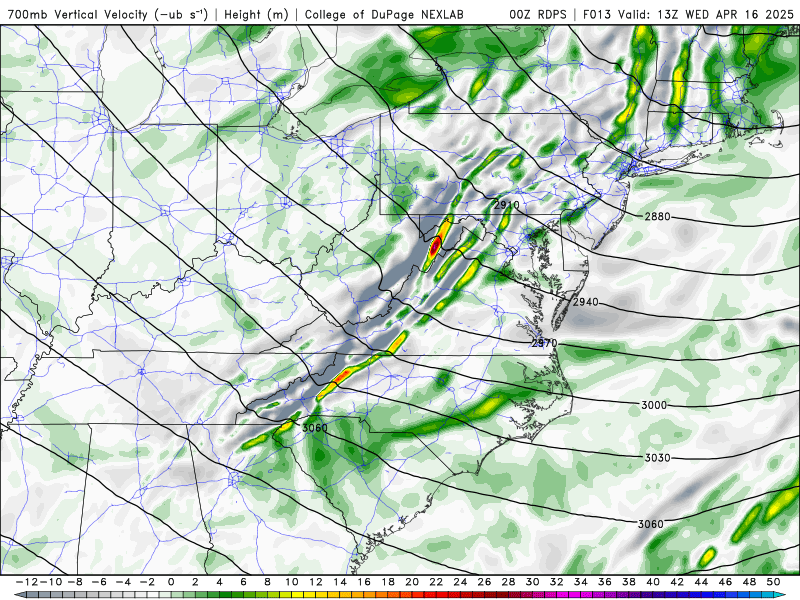Click the 14 color scale label
Image resolution: width=800 pixels, height=600 pixels.
coord(340,582)
